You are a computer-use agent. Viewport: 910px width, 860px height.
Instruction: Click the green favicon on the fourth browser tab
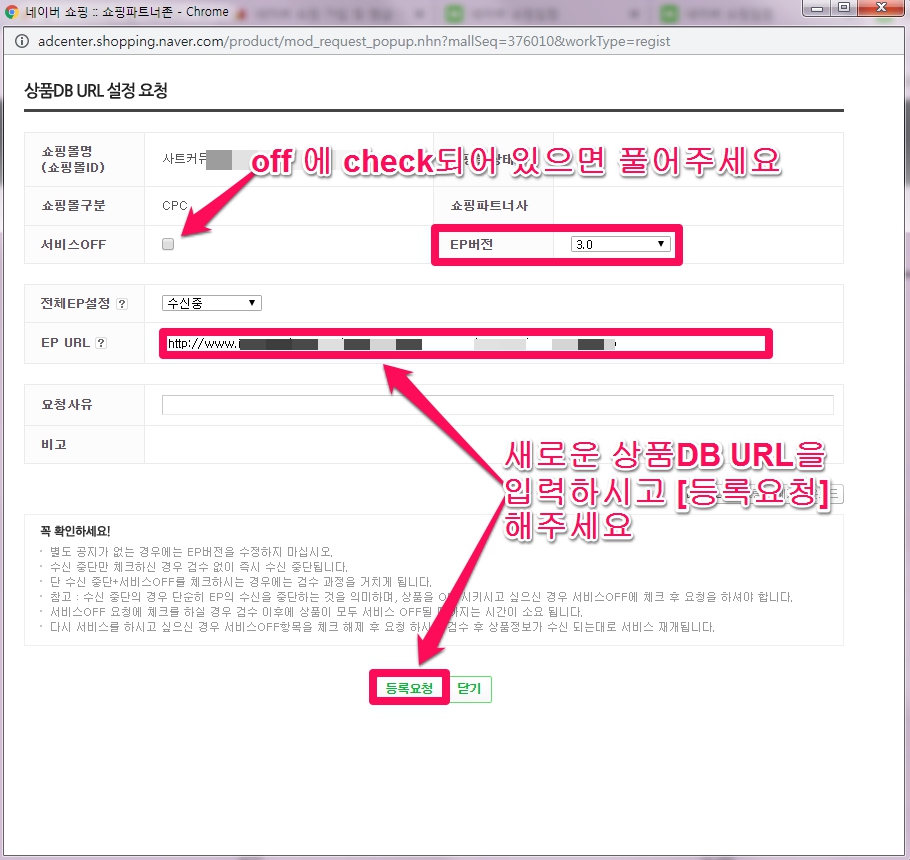669,11
